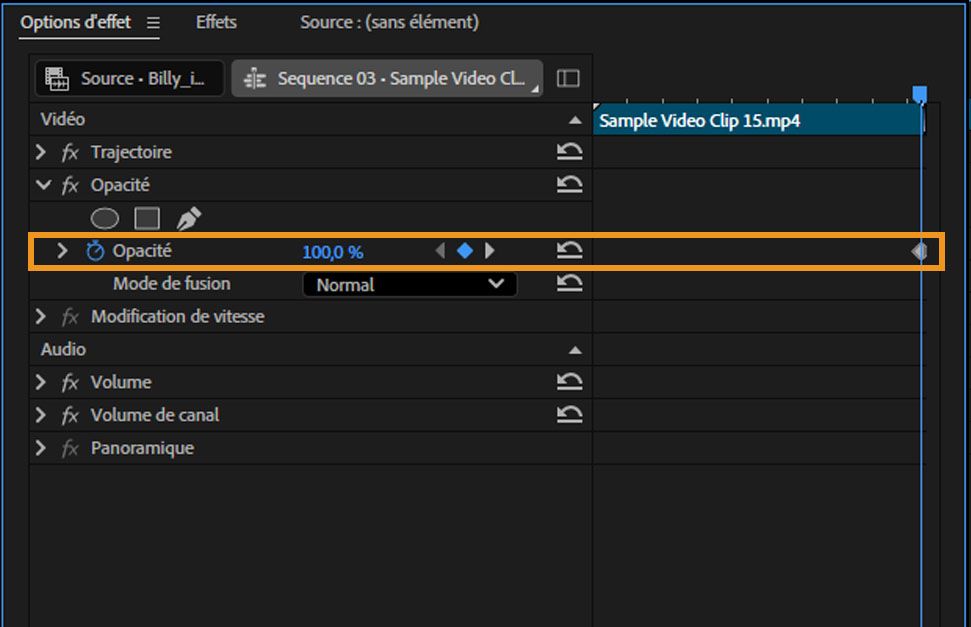
Task: Reset the Mode de fusion setting
Action: click(x=570, y=283)
